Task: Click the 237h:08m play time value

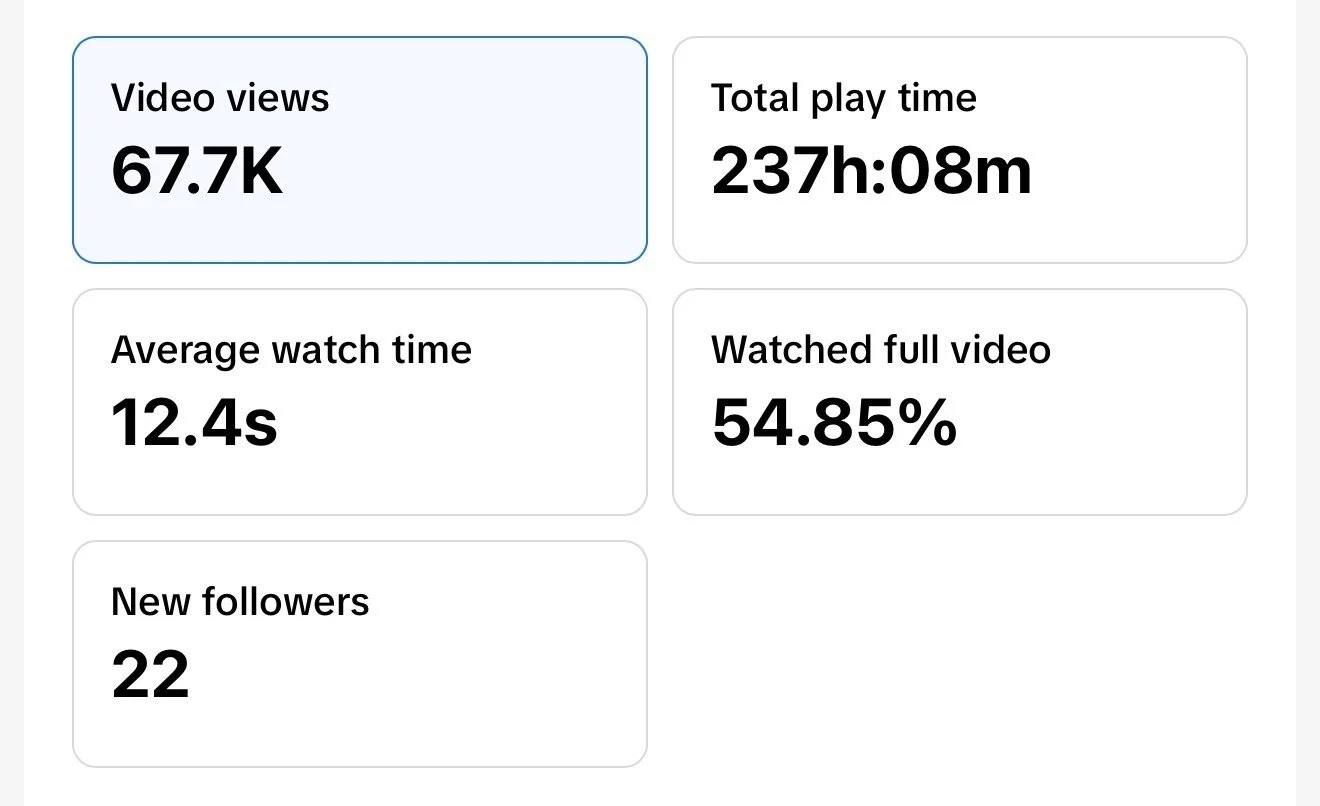Action: [x=871, y=170]
